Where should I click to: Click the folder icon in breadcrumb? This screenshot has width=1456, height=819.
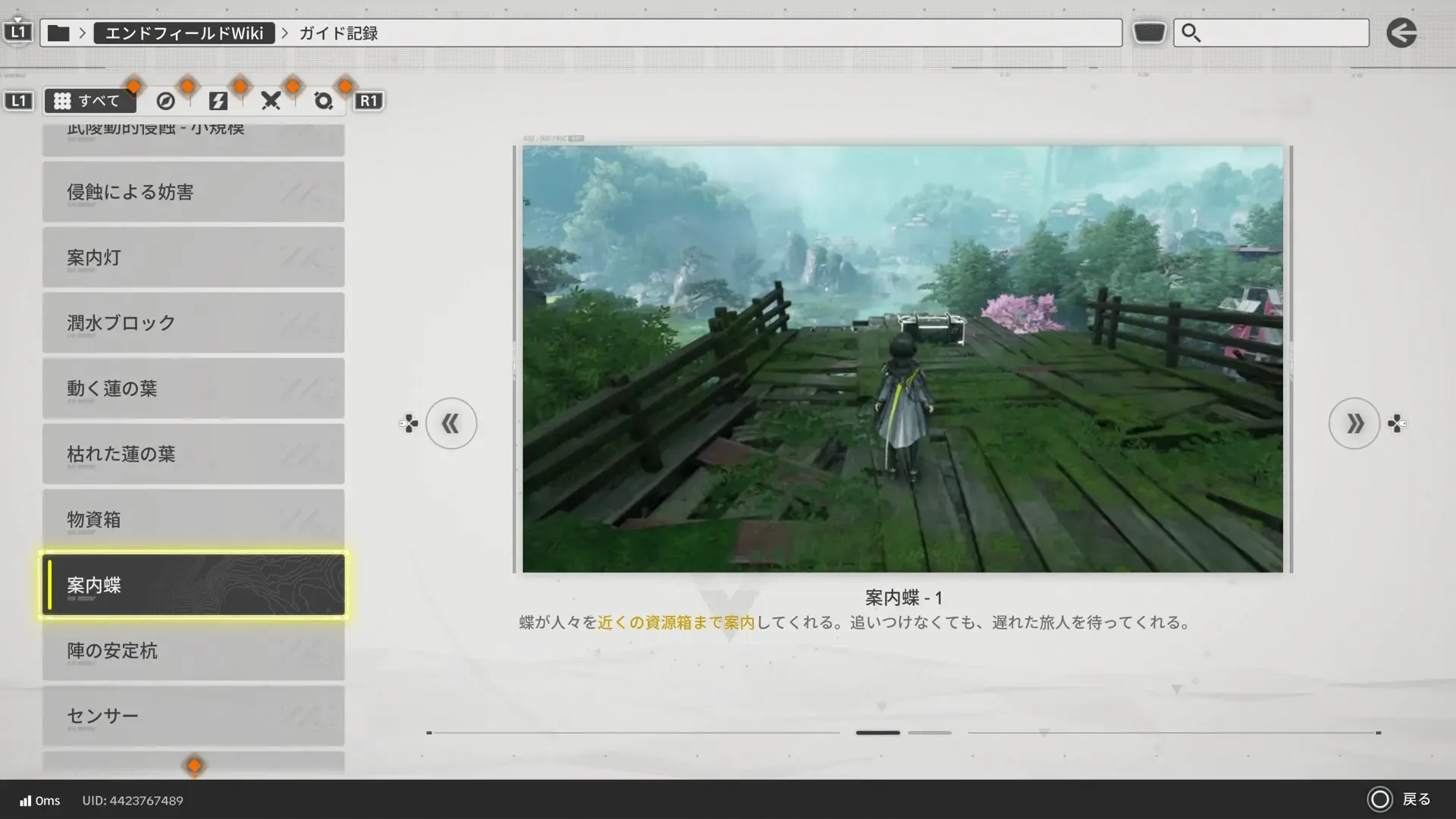tap(58, 33)
